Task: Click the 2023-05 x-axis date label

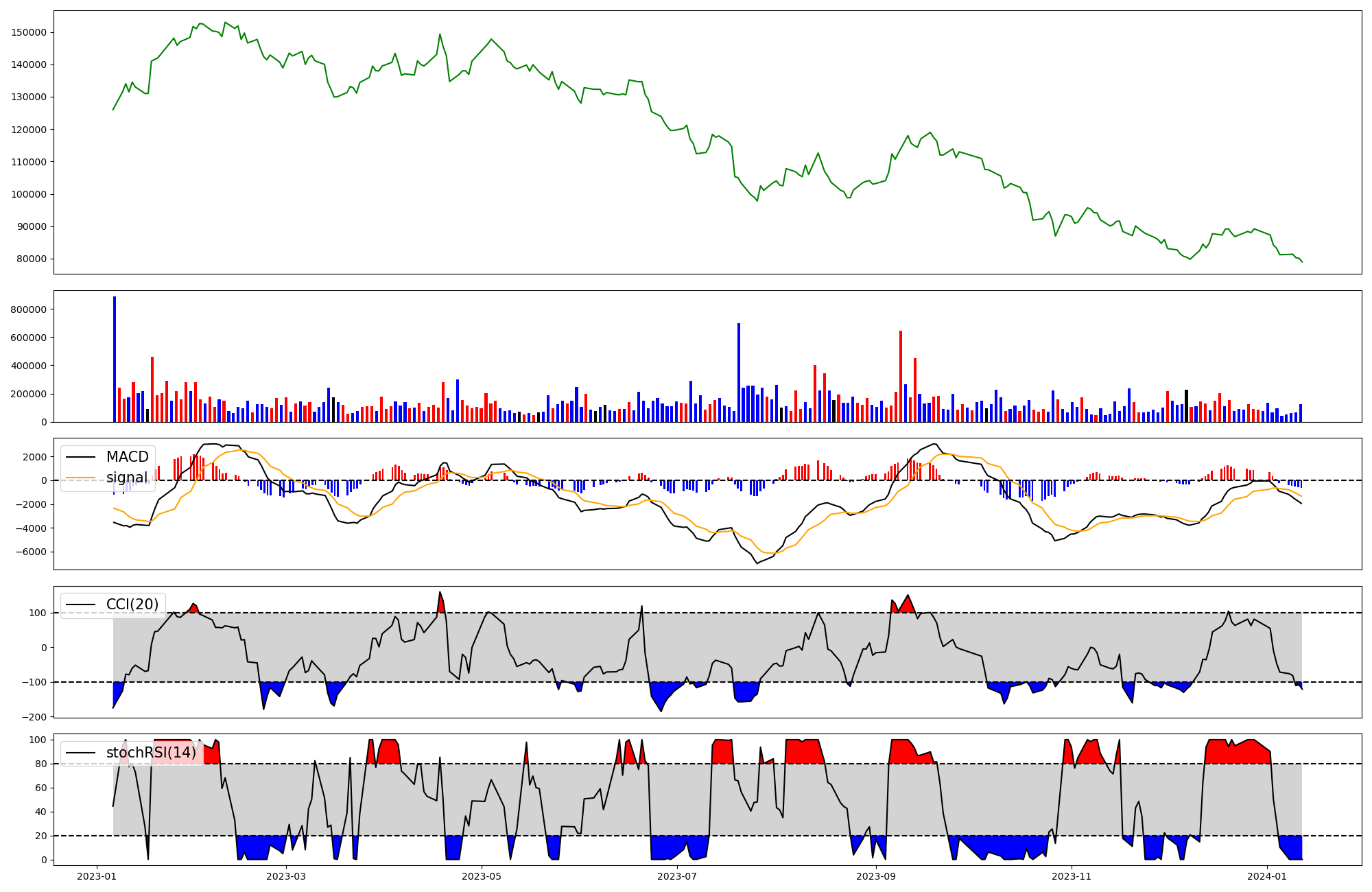Action: [482, 876]
